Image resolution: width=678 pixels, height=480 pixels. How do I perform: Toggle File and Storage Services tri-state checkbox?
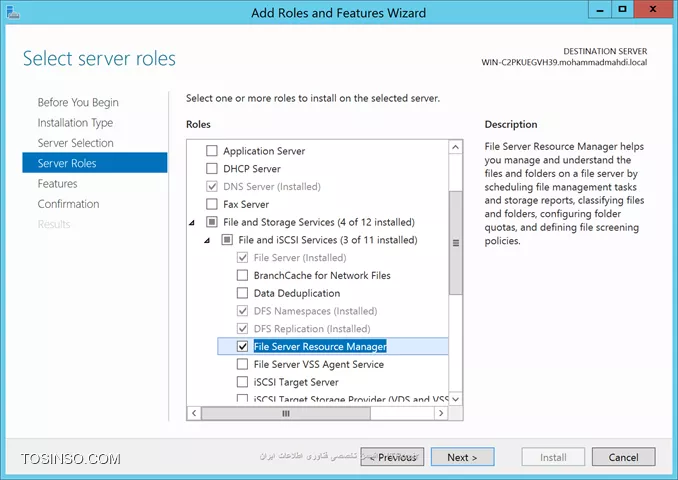pos(212,222)
